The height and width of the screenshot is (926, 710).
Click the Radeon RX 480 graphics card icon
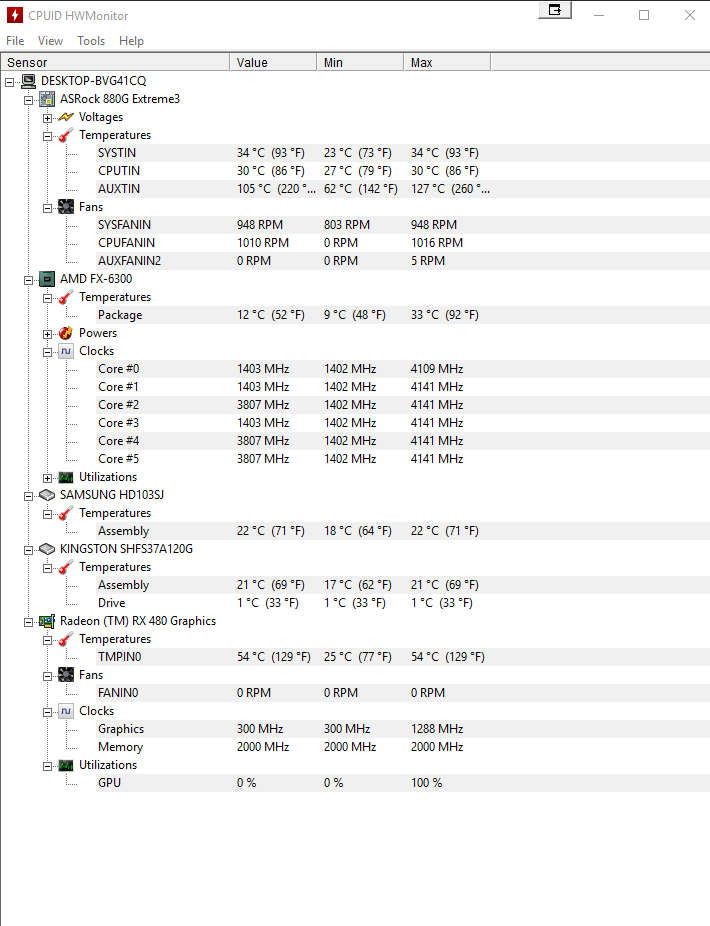(x=47, y=621)
